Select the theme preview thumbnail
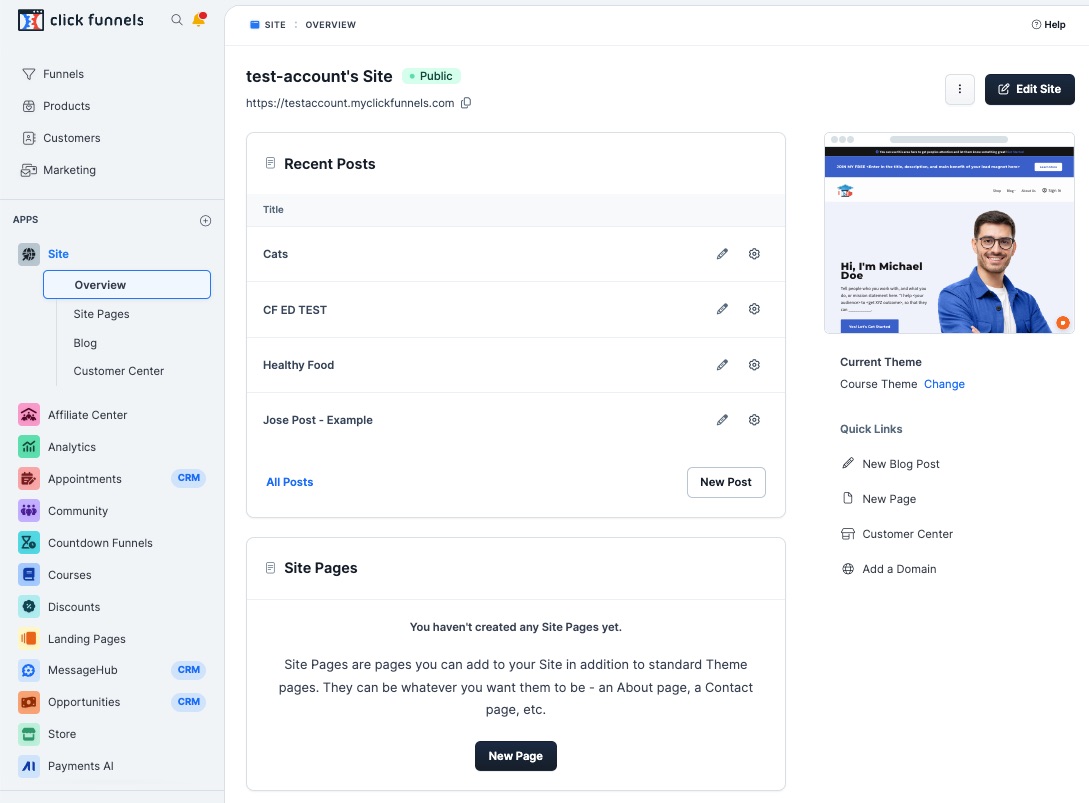The image size is (1089, 803). coord(948,234)
